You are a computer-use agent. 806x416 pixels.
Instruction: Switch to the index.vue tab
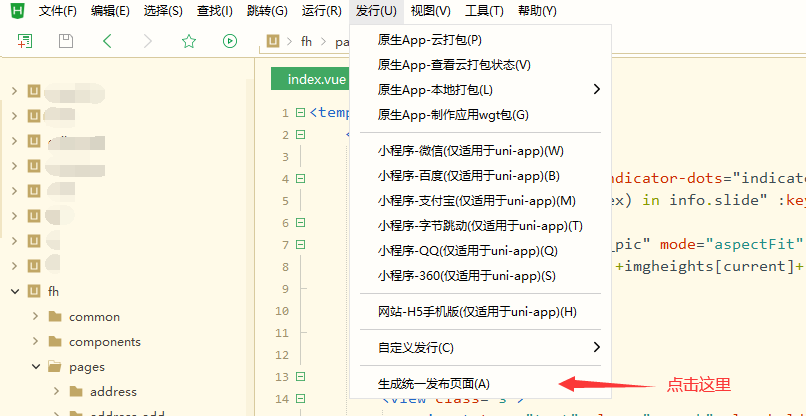click(x=315, y=79)
